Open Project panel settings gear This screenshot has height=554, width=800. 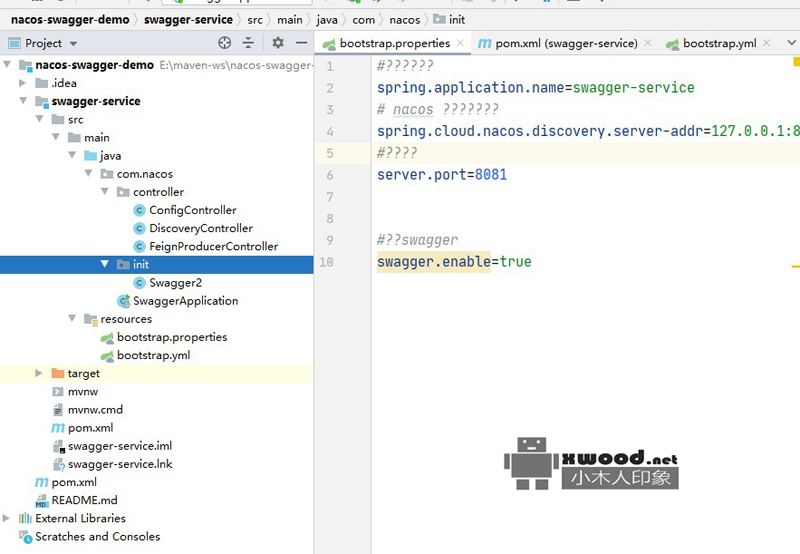pos(278,43)
